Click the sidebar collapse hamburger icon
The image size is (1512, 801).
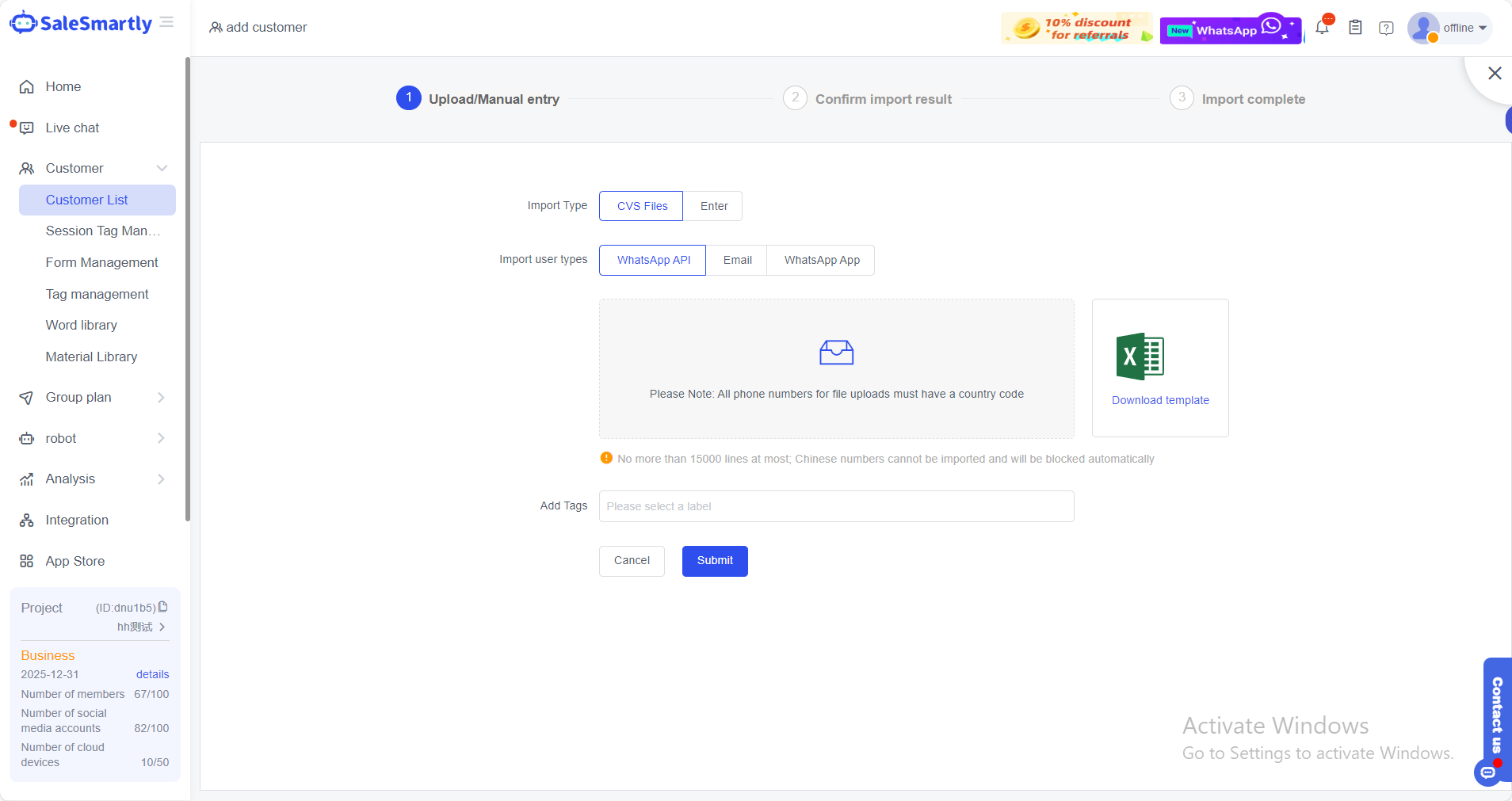pyautogui.click(x=166, y=22)
